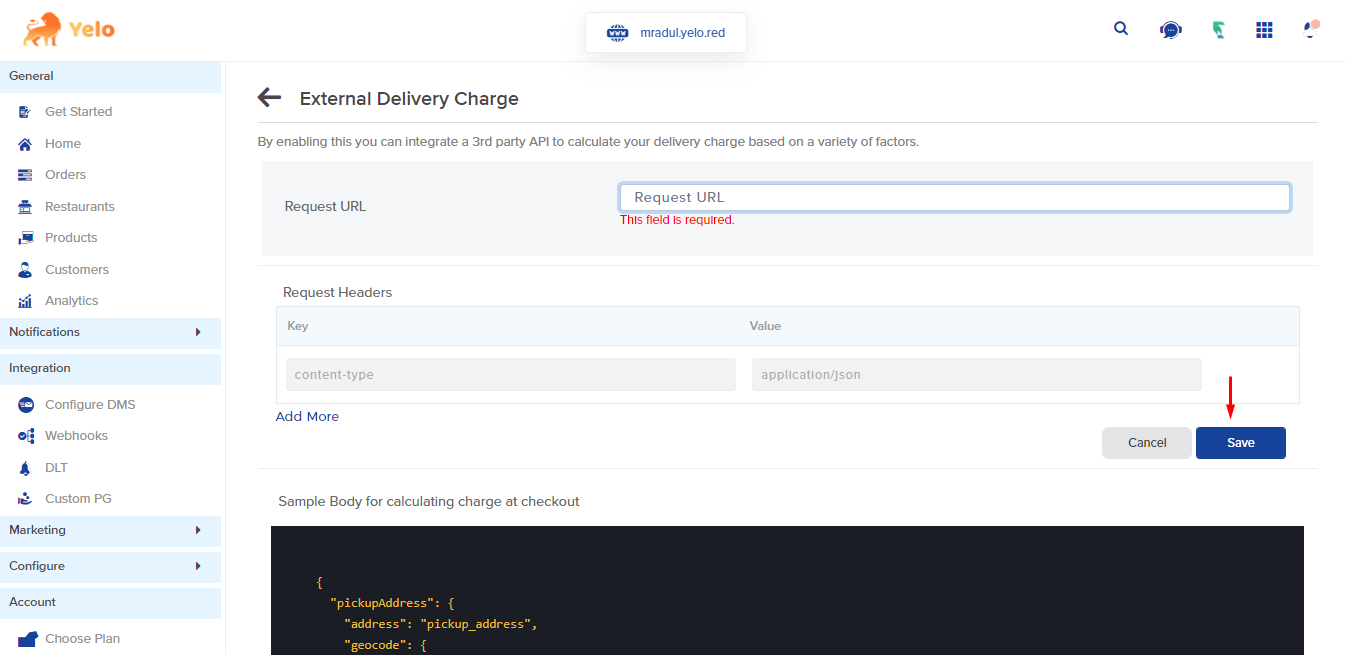This screenshot has width=1346, height=655.
Task: Click the globe icon beside mradul.yelo.red
Action: [617, 33]
